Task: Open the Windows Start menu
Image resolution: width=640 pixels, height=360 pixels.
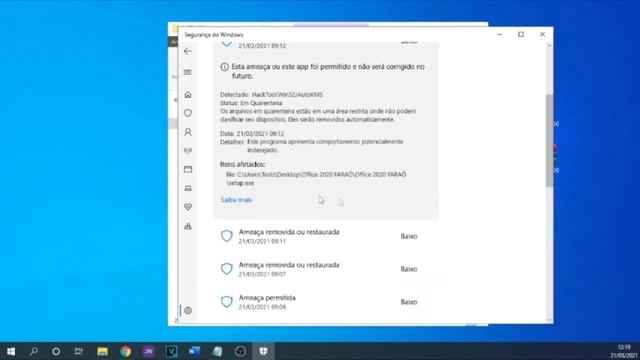Action: point(11,351)
